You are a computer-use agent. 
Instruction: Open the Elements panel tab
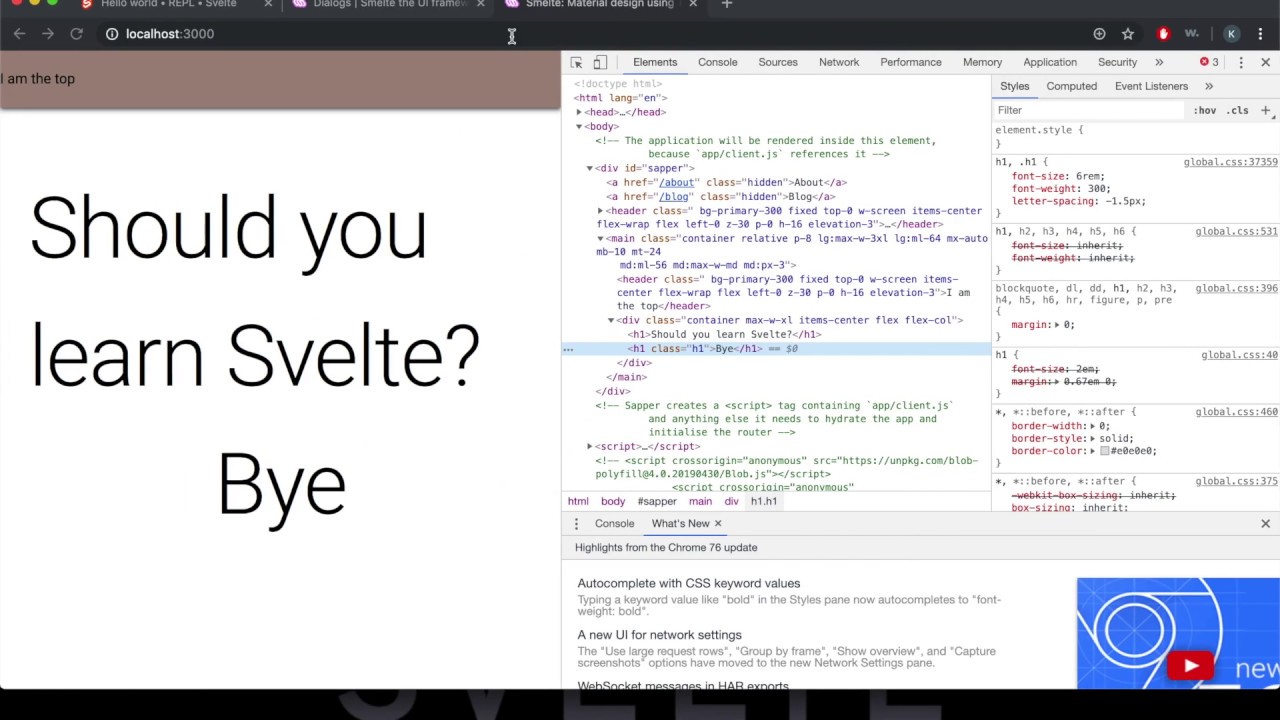(655, 62)
